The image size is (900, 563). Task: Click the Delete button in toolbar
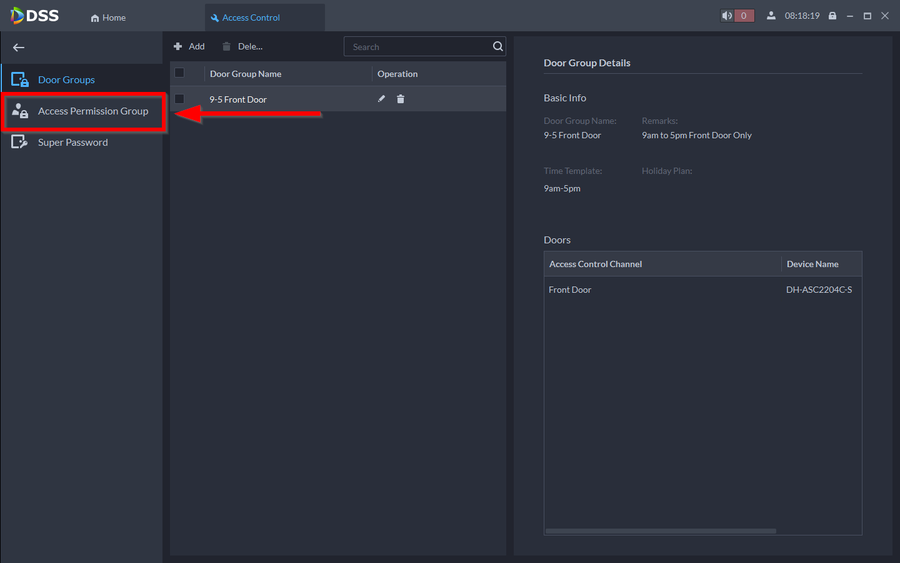point(241,47)
